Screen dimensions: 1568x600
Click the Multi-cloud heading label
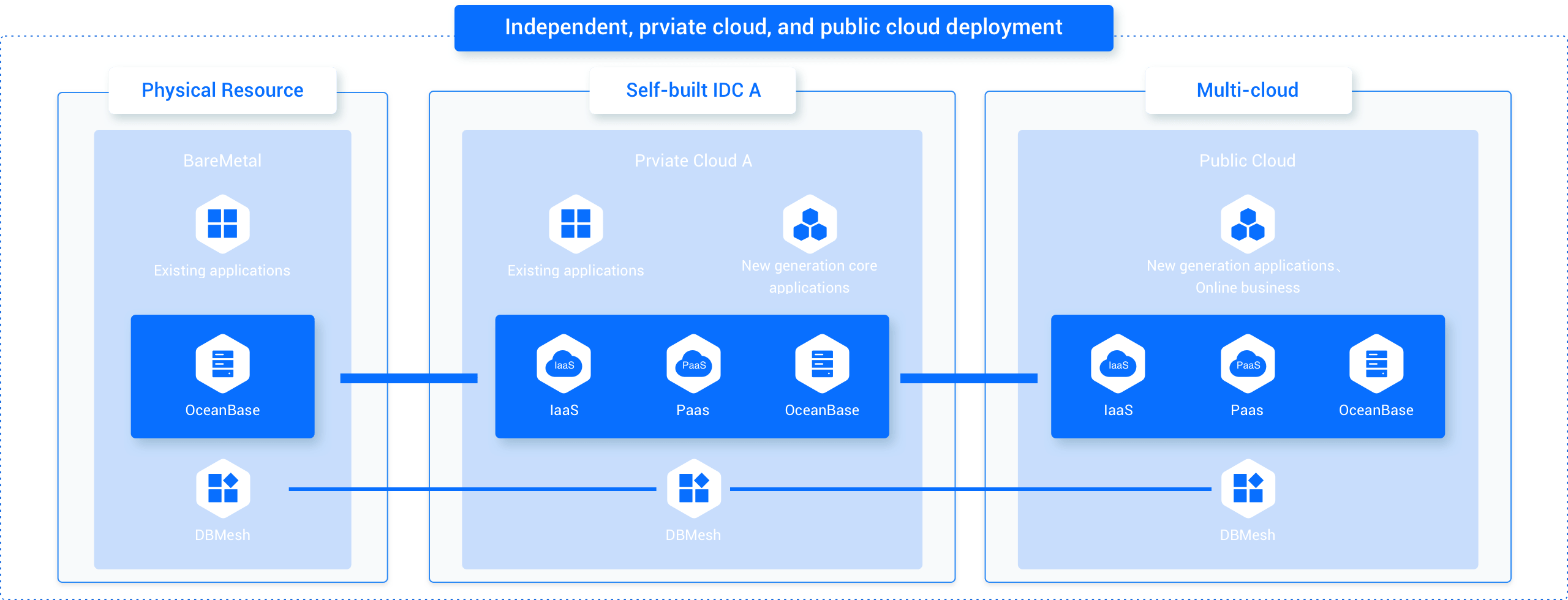tap(1248, 90)
